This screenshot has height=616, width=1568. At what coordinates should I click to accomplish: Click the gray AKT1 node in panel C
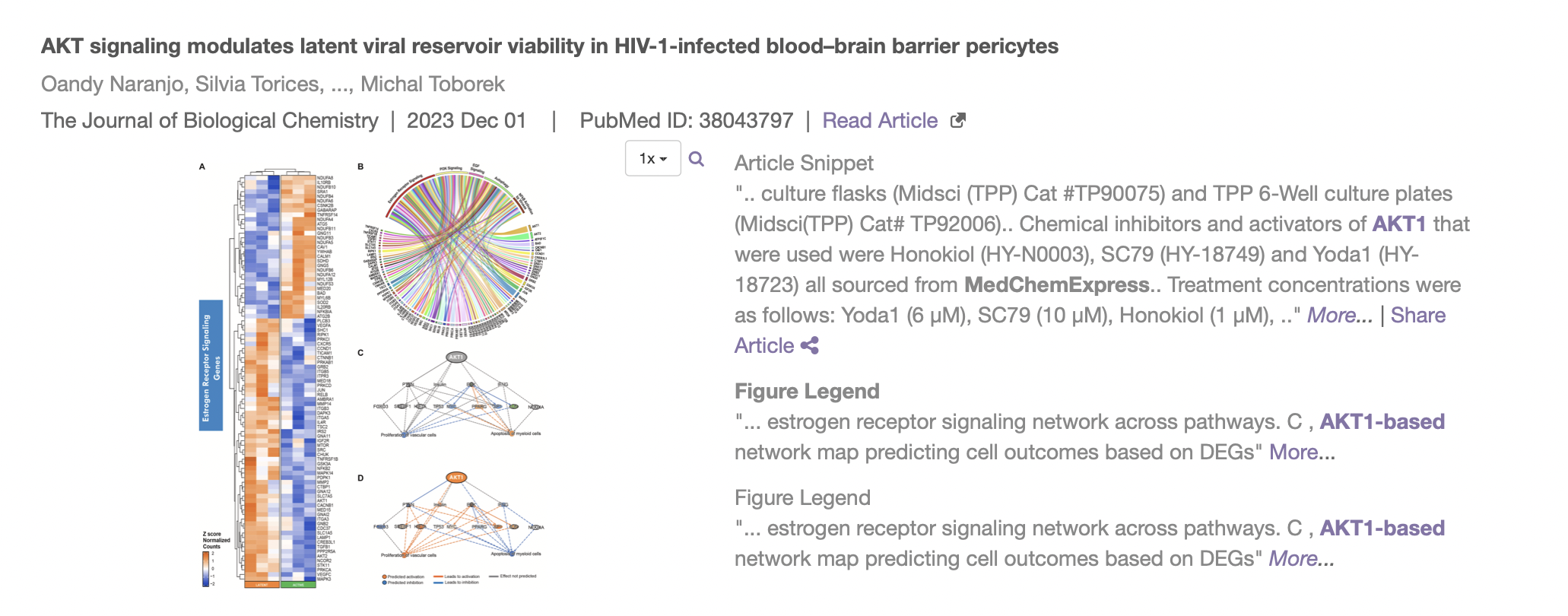click(456, 357)
